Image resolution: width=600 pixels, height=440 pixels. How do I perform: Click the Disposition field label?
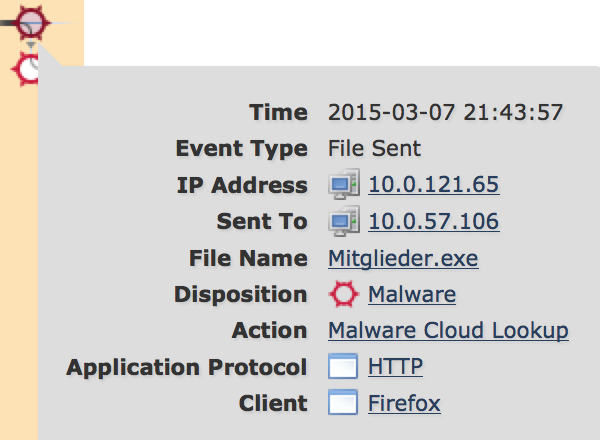coord(240,294)
